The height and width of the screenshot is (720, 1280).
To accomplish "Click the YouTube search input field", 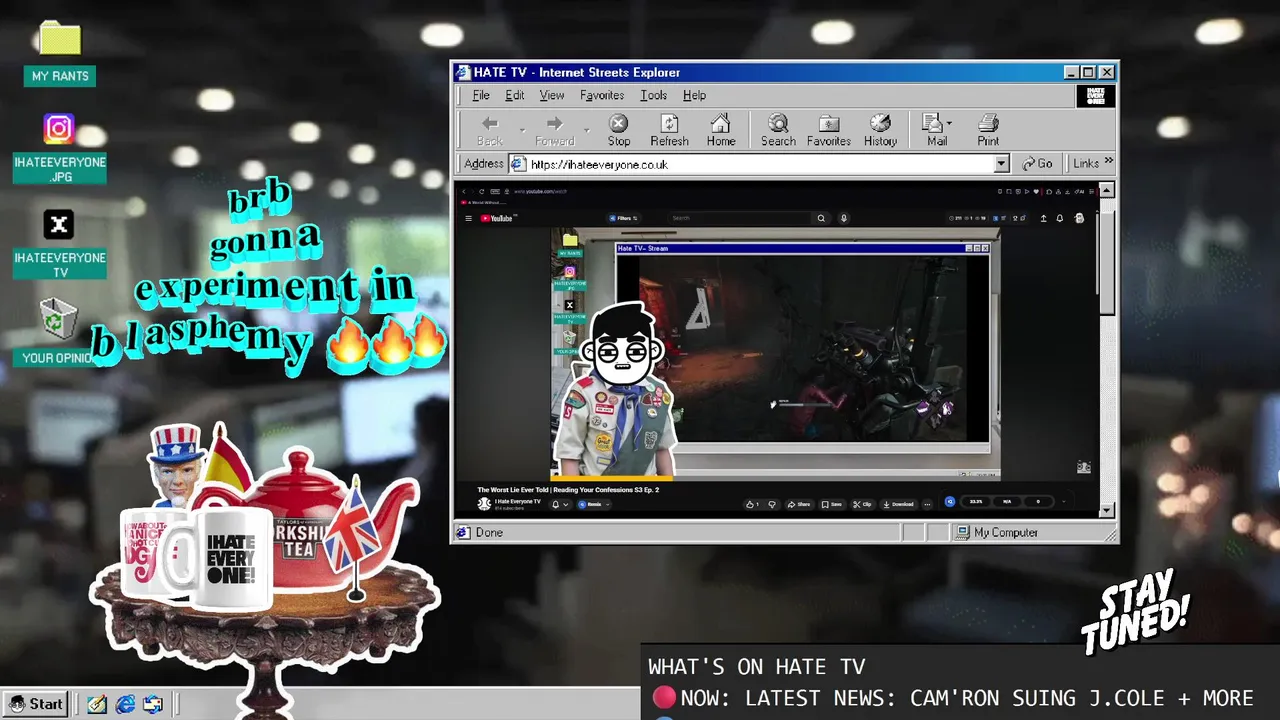I will 738,218.
